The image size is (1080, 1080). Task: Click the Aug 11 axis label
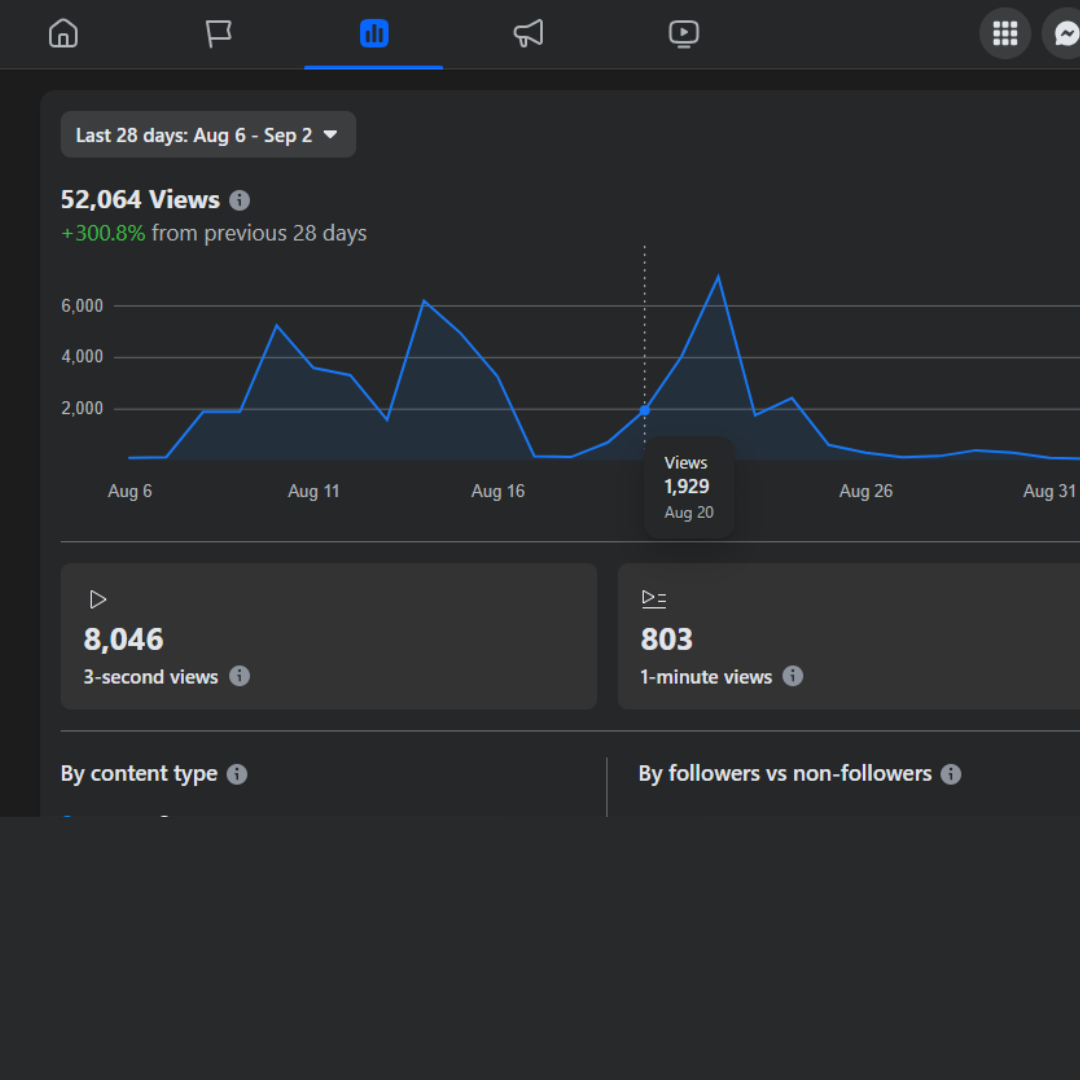313,491
